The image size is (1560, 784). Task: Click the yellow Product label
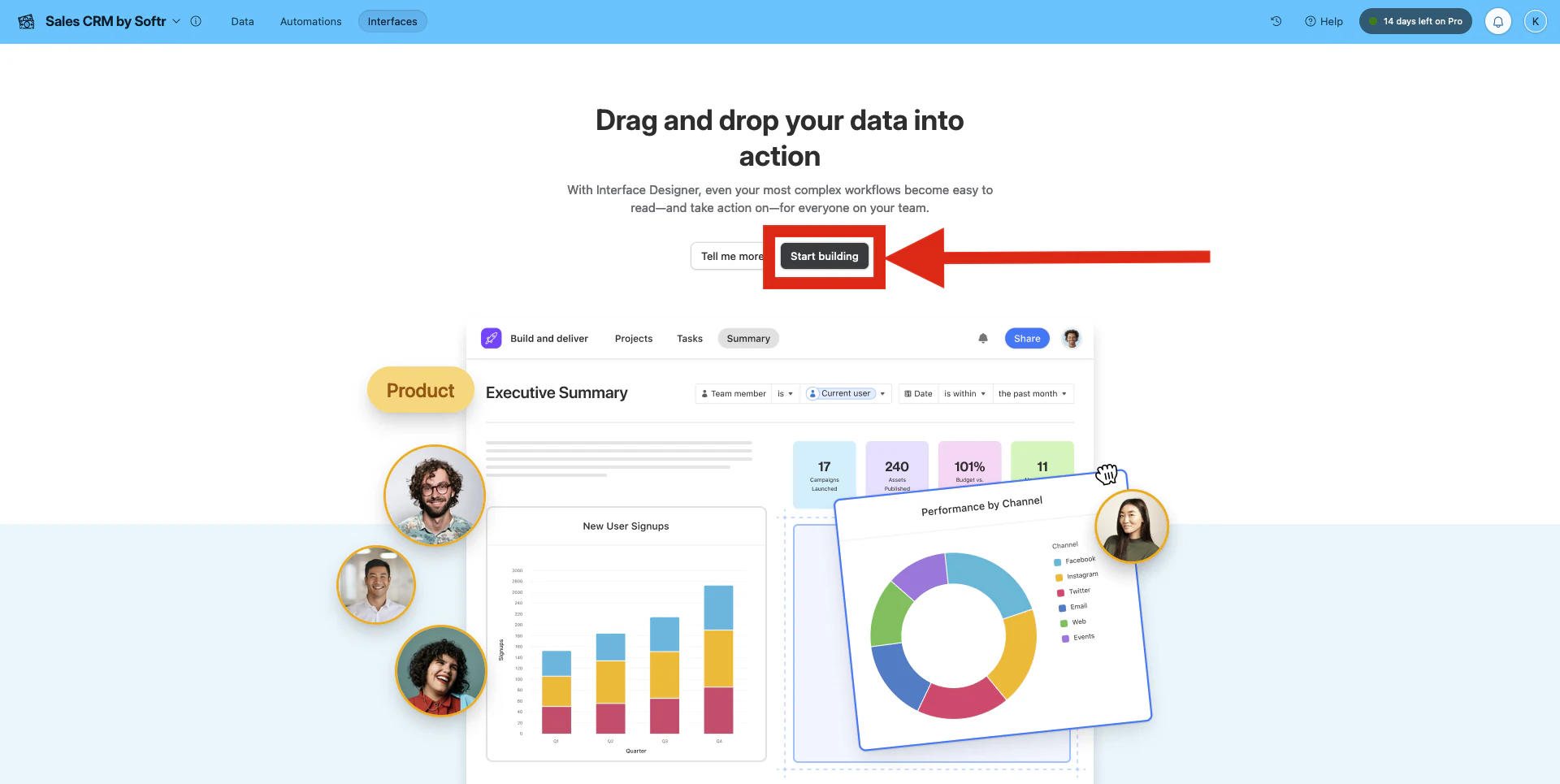(420, 391)
